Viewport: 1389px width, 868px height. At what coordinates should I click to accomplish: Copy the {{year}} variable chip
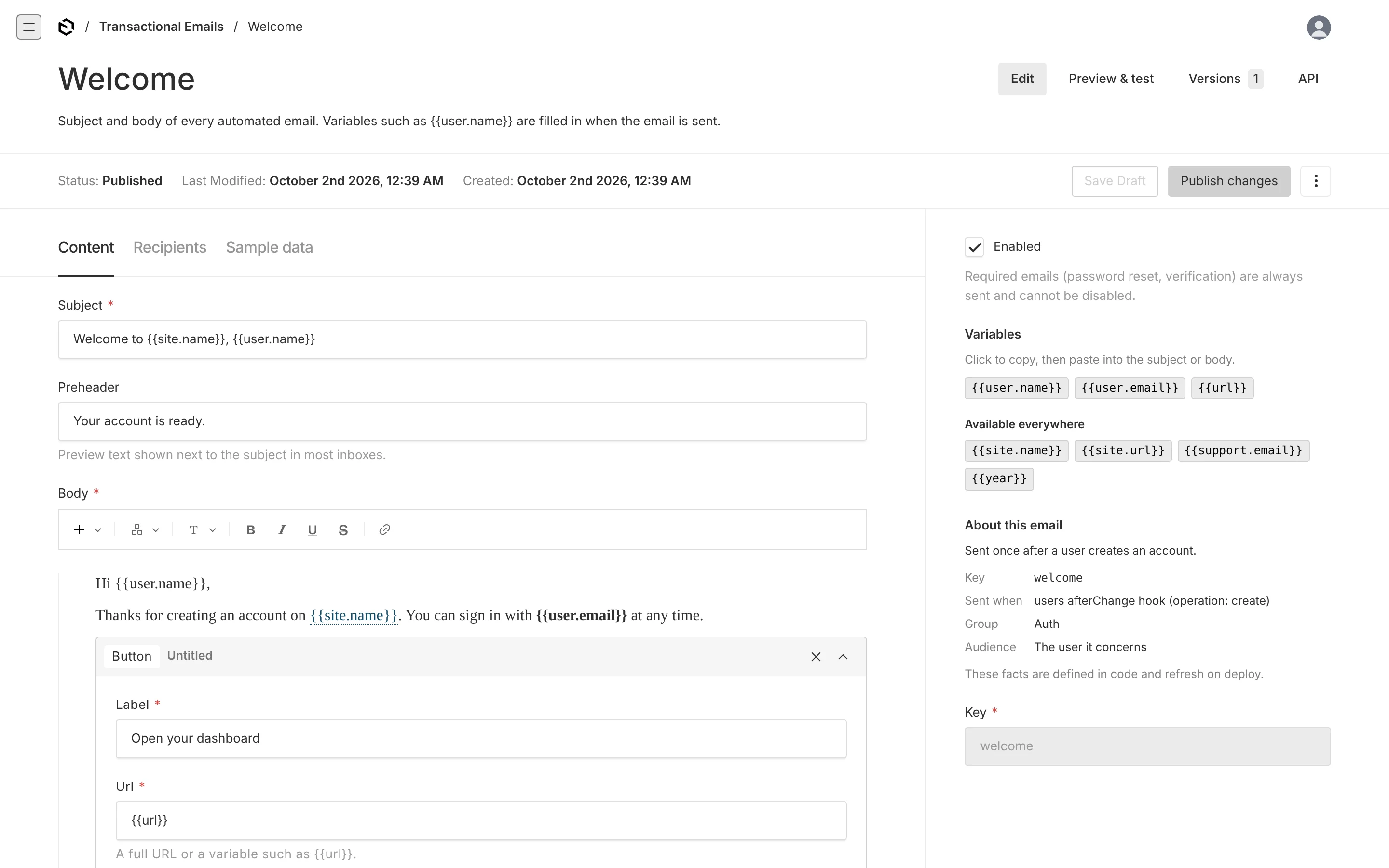point(999,479)
